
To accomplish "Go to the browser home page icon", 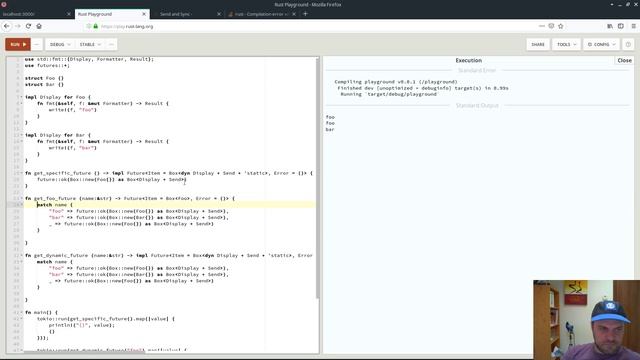I will (x=39, y=26).
